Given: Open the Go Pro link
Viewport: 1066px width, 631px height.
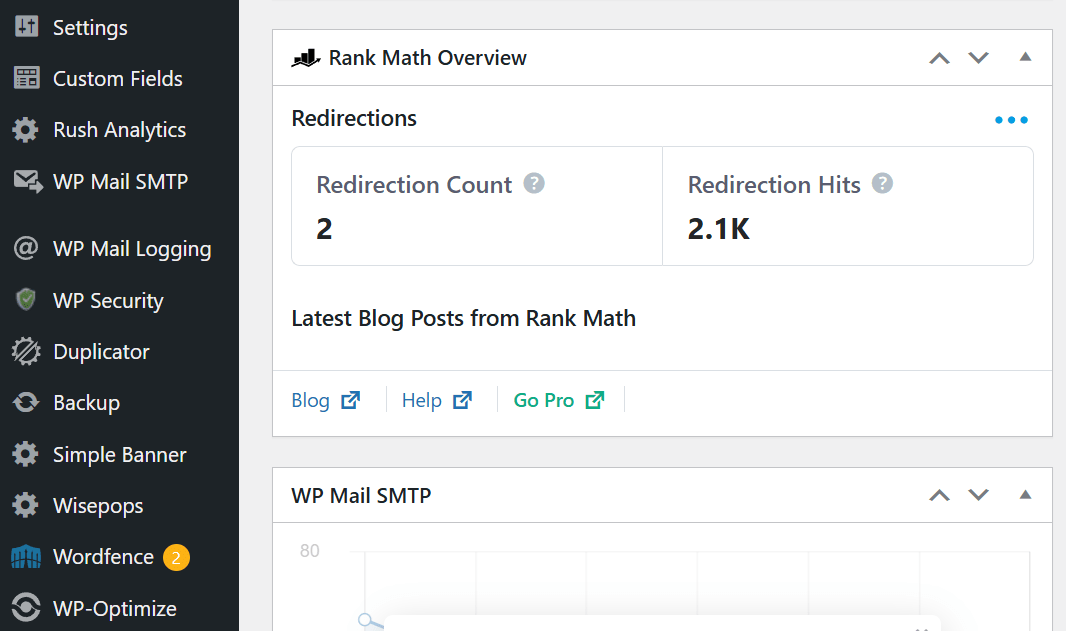Looking at the screenshot, I should coord(544,400).
